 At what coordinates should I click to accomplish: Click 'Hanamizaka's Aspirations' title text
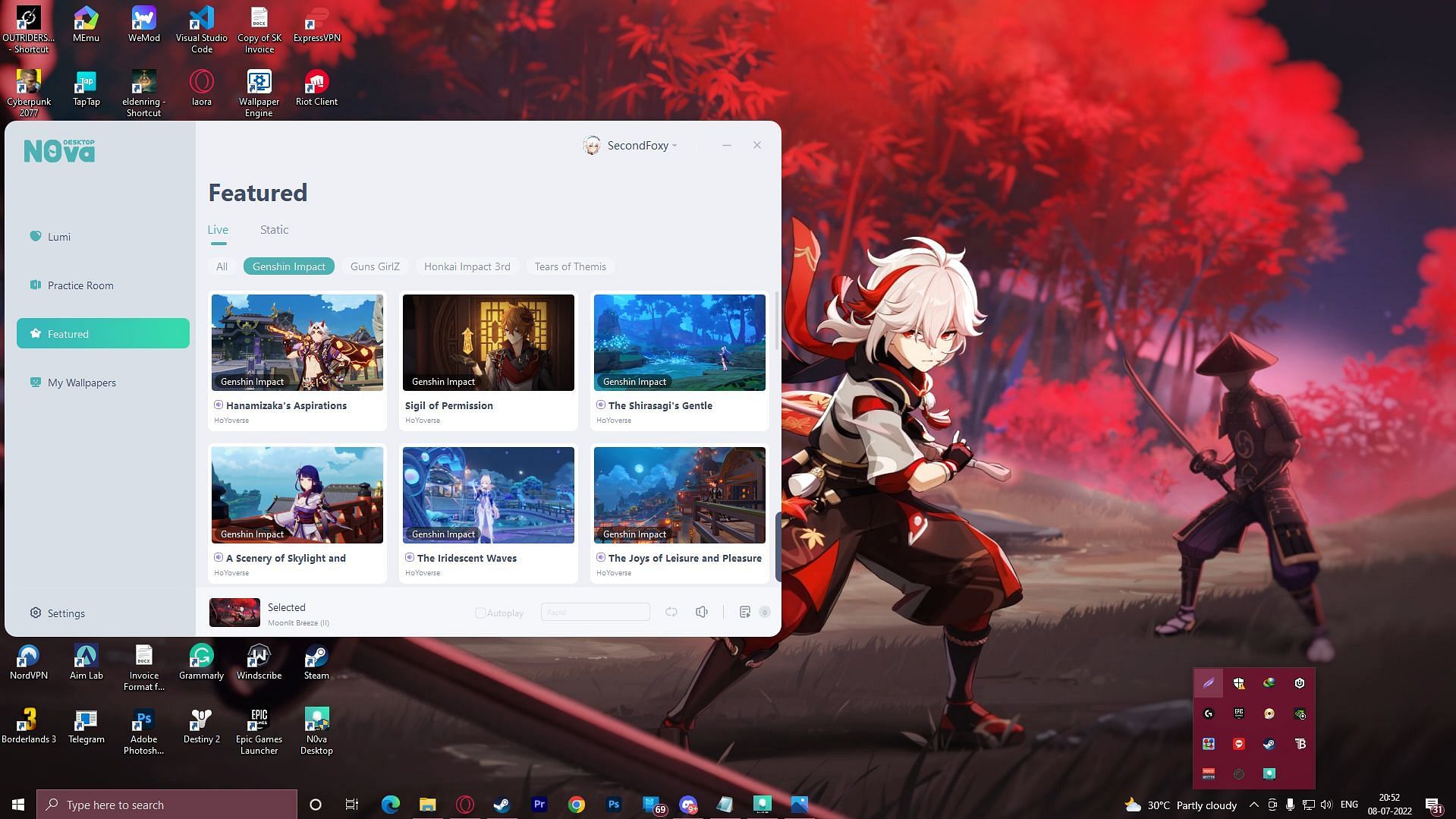click(x=286, y=406)
